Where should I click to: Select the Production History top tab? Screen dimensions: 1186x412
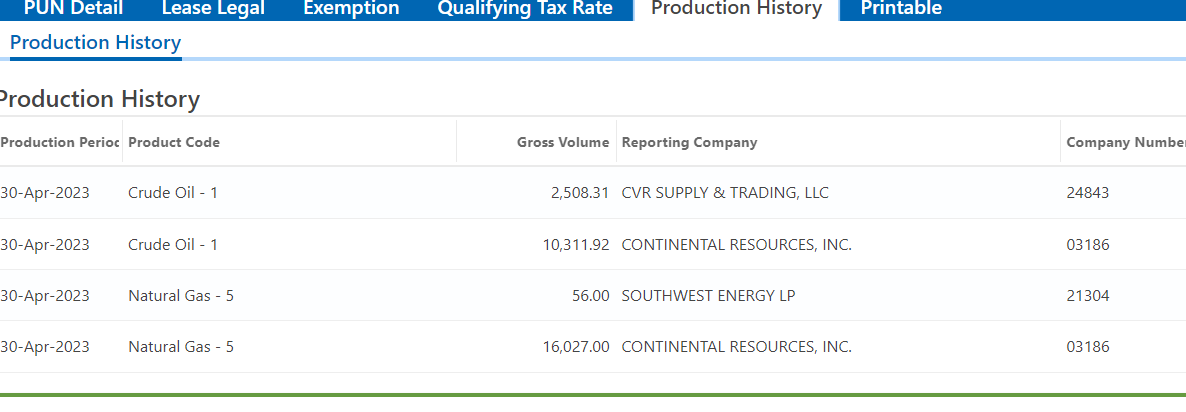point(736,8)
